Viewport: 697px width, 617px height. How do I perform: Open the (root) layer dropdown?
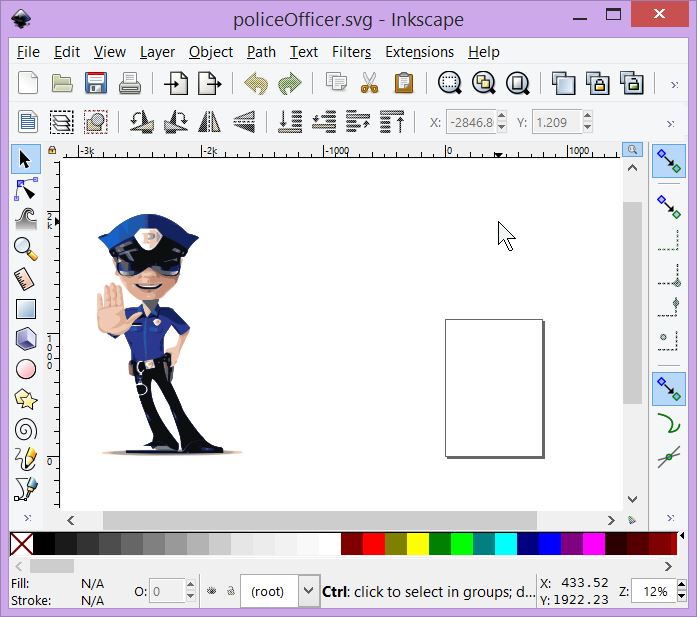[308, 591]
